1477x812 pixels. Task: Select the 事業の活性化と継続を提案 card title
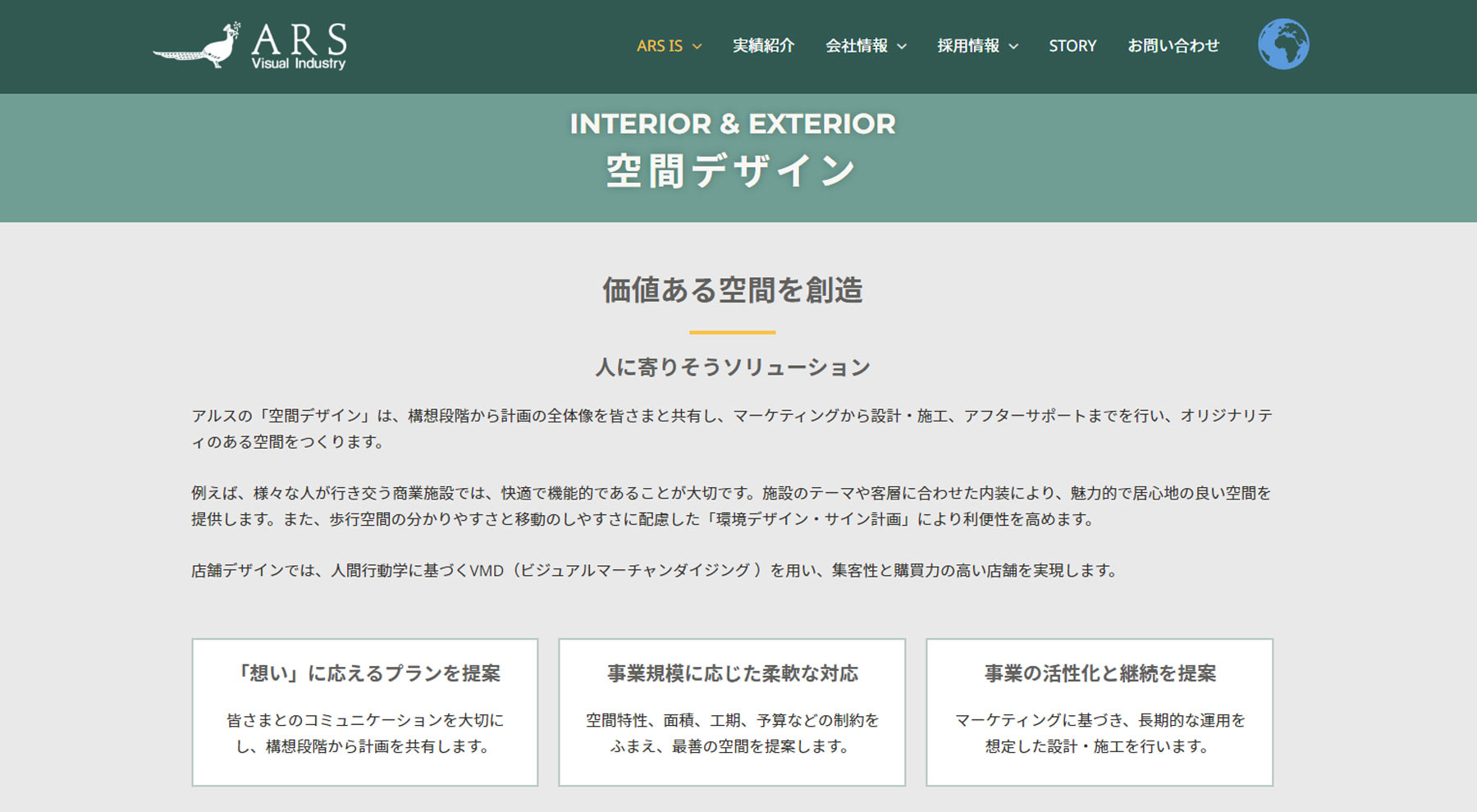click(1100, 673)
